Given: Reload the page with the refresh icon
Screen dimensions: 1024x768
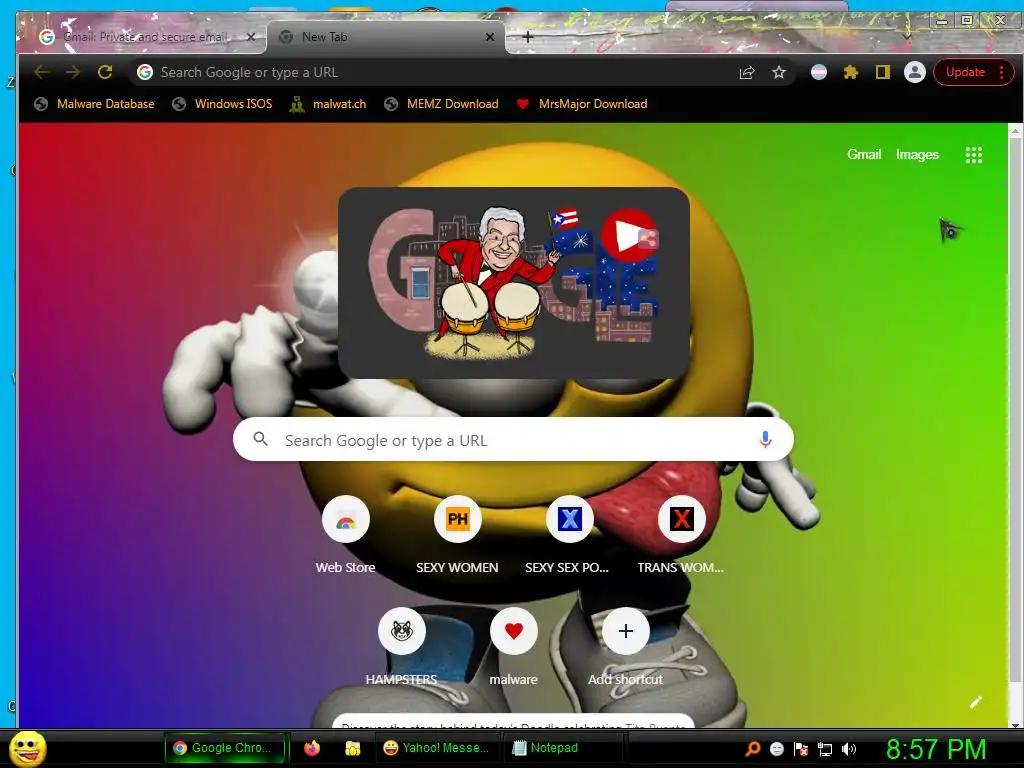Looking at the screenshot, I should 105,72.
